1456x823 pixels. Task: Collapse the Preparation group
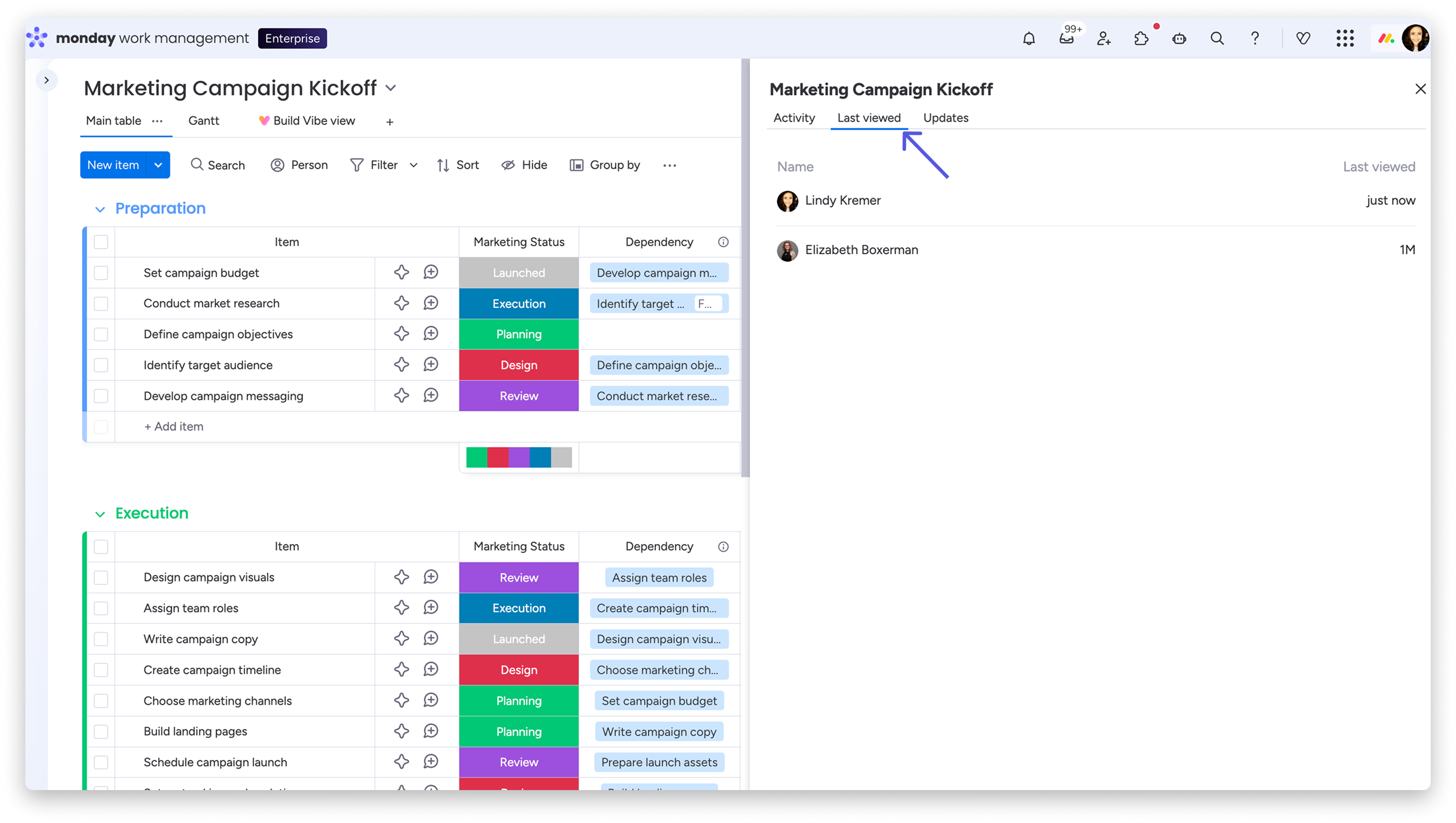tap(100, 209)
